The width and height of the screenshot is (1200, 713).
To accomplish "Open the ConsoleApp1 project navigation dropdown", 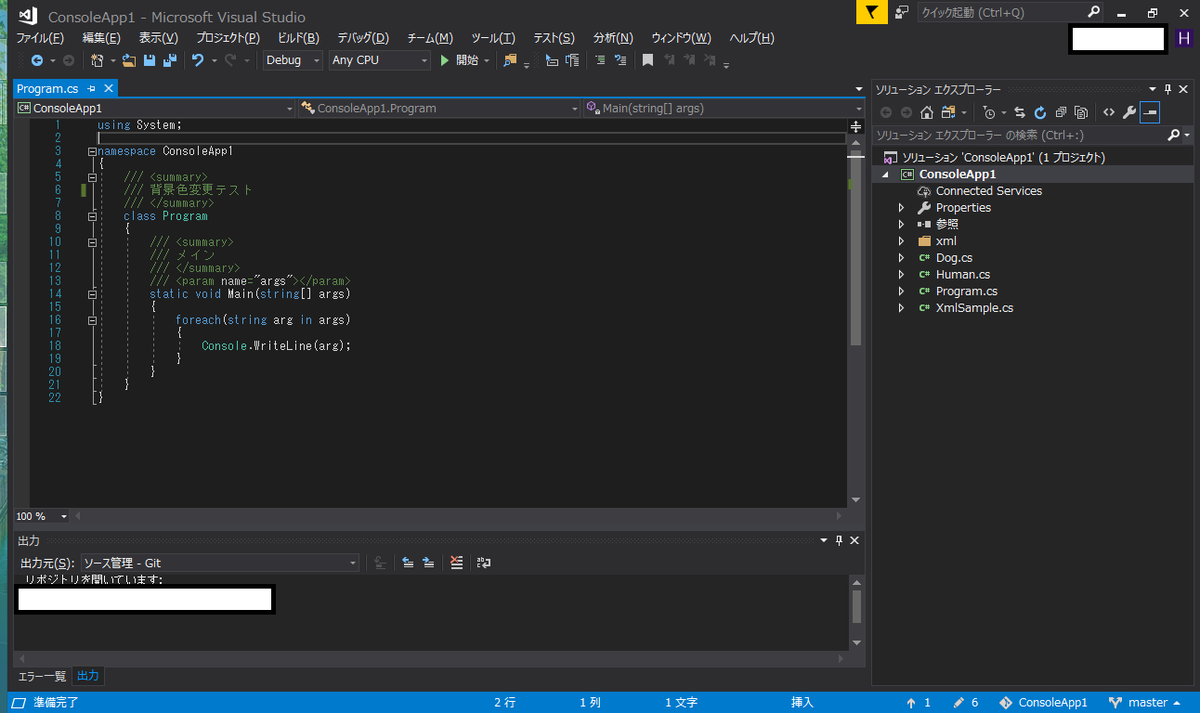I will pos(156,108).
